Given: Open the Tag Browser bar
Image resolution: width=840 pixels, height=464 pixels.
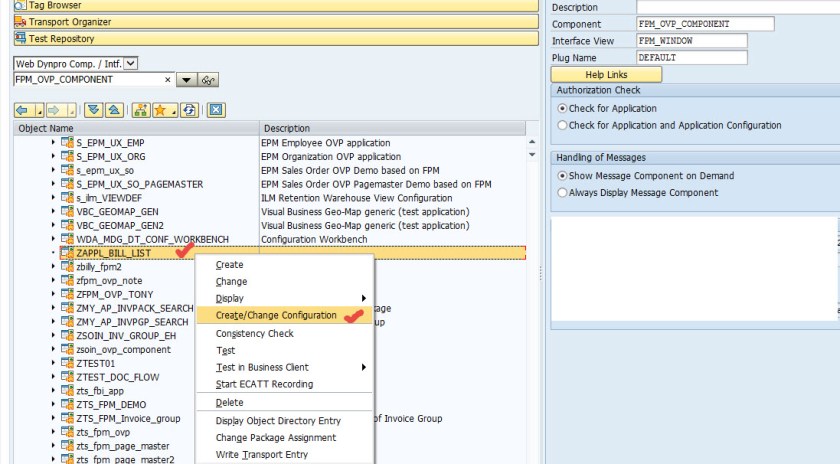Looking at the screenshot, I should coord(276,5).
